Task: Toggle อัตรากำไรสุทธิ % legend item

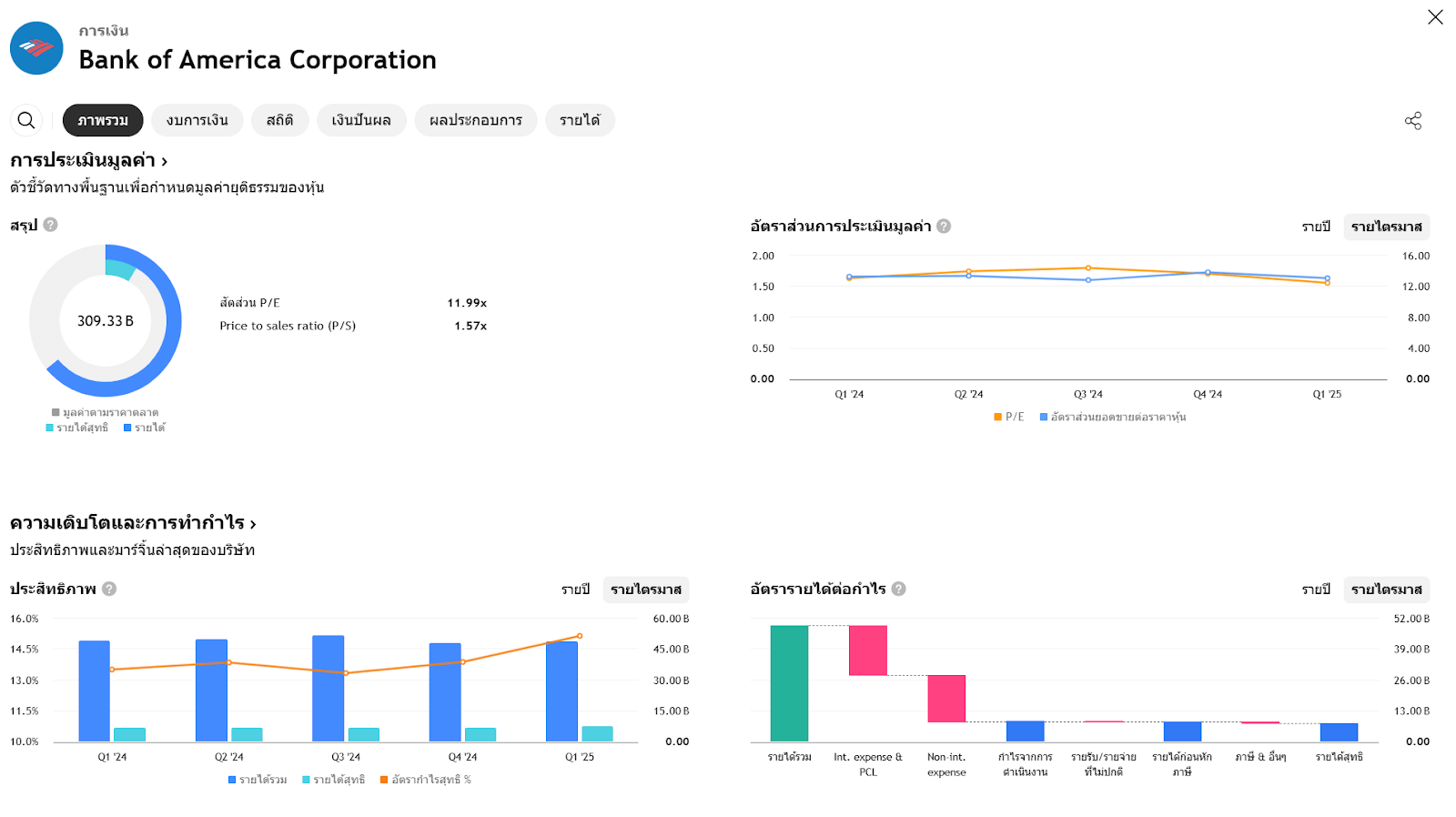Action: point(426,780)
